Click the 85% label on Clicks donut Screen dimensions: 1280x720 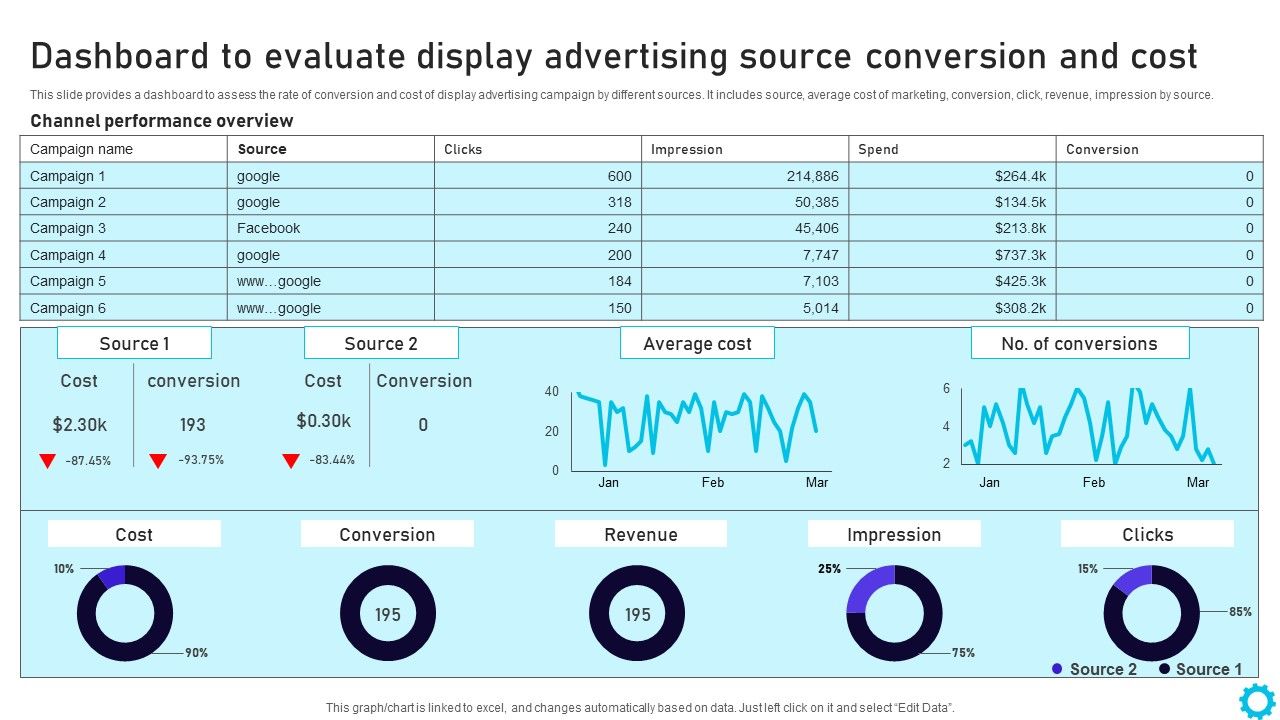(x=1240, y=612)
